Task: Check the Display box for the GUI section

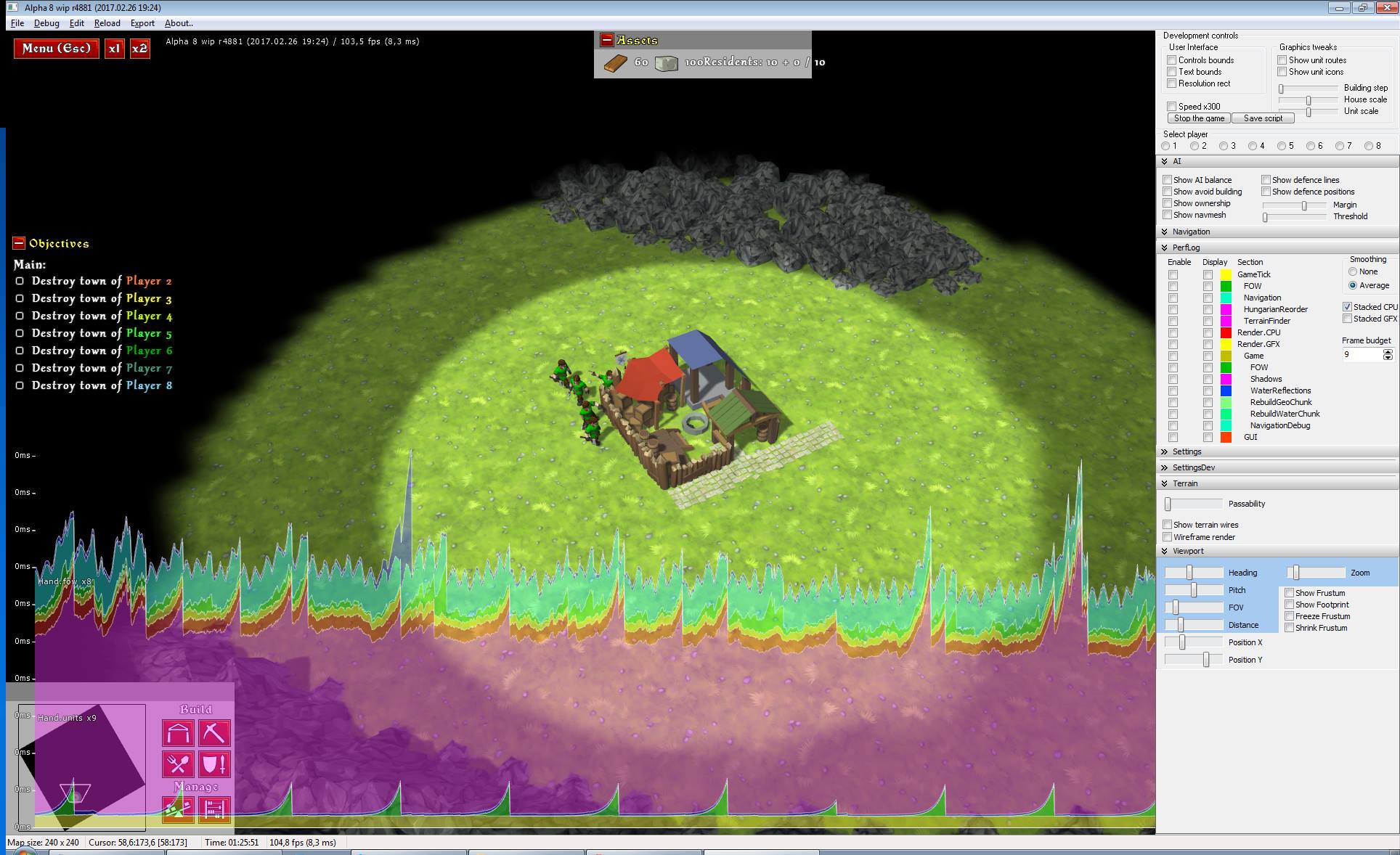Action: 1208,437
